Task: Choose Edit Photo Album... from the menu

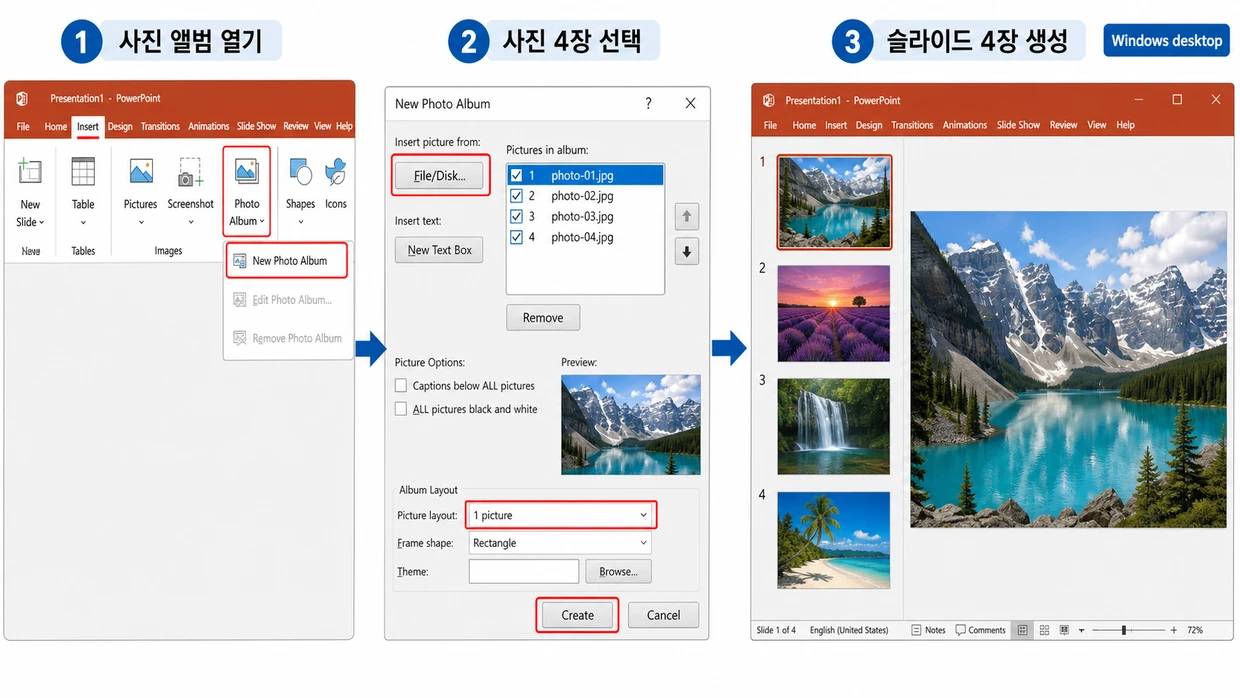Action: pos(289,300)
